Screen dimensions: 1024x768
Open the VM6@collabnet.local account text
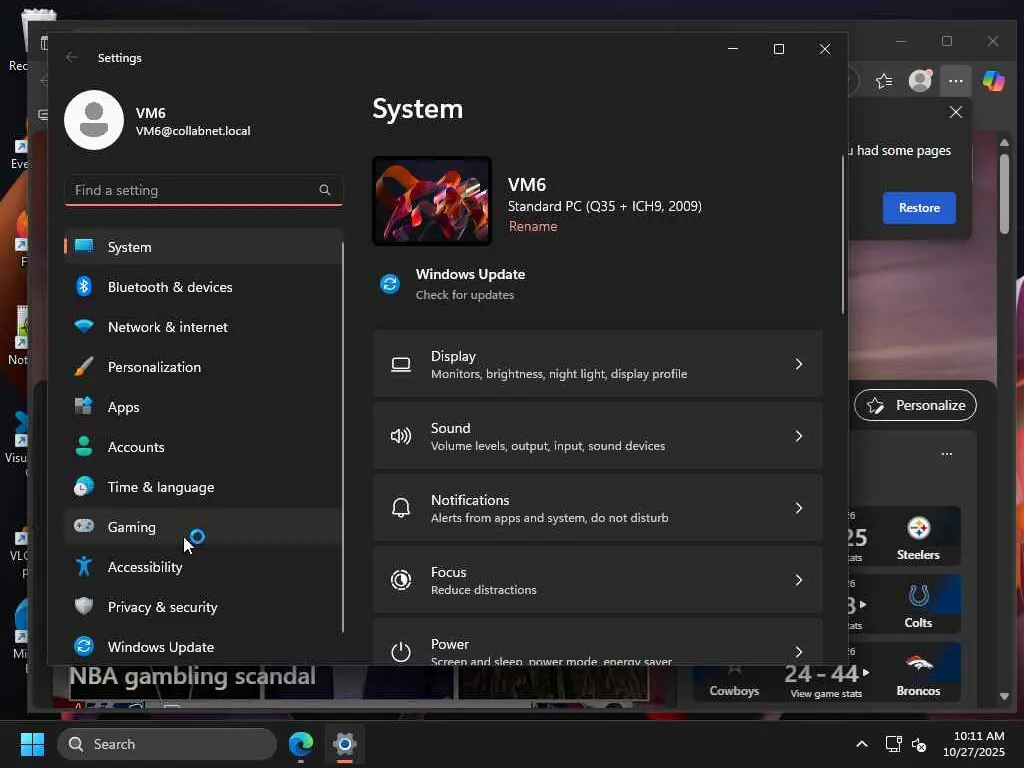click(x=193, y=131)
